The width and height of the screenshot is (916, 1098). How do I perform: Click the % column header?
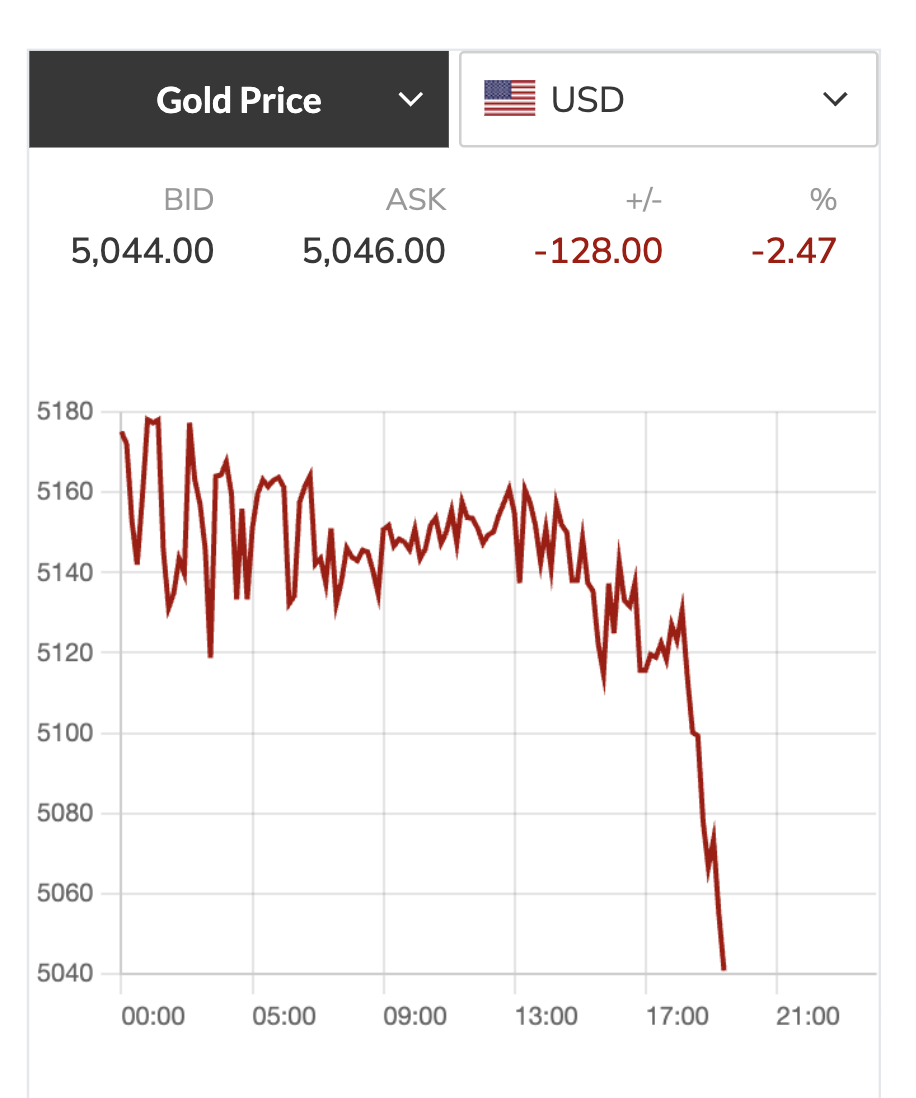click(823, 200)
